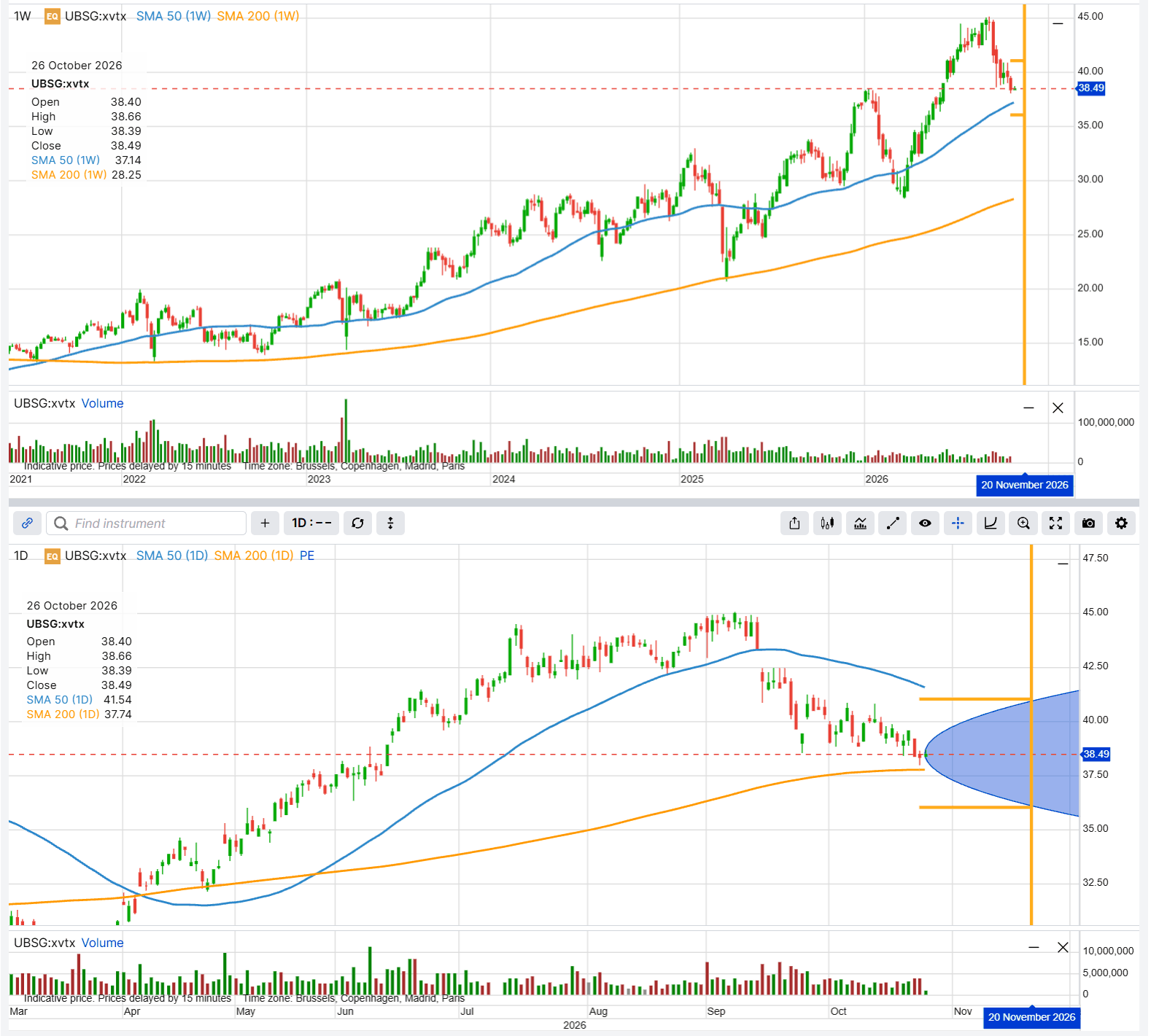Click the refresh chart icon

point(357,523)
